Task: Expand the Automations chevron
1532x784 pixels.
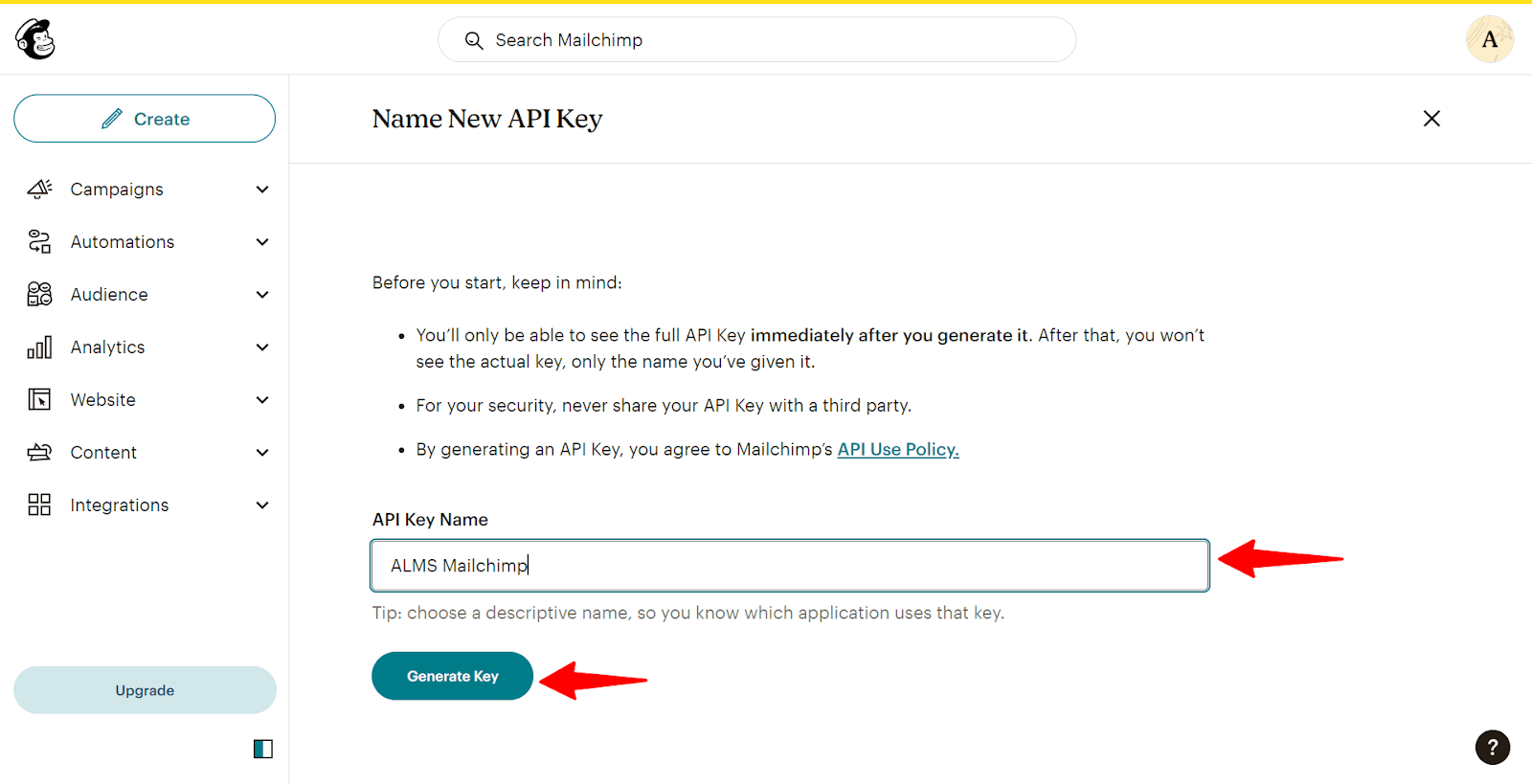Action: [262, 242]
